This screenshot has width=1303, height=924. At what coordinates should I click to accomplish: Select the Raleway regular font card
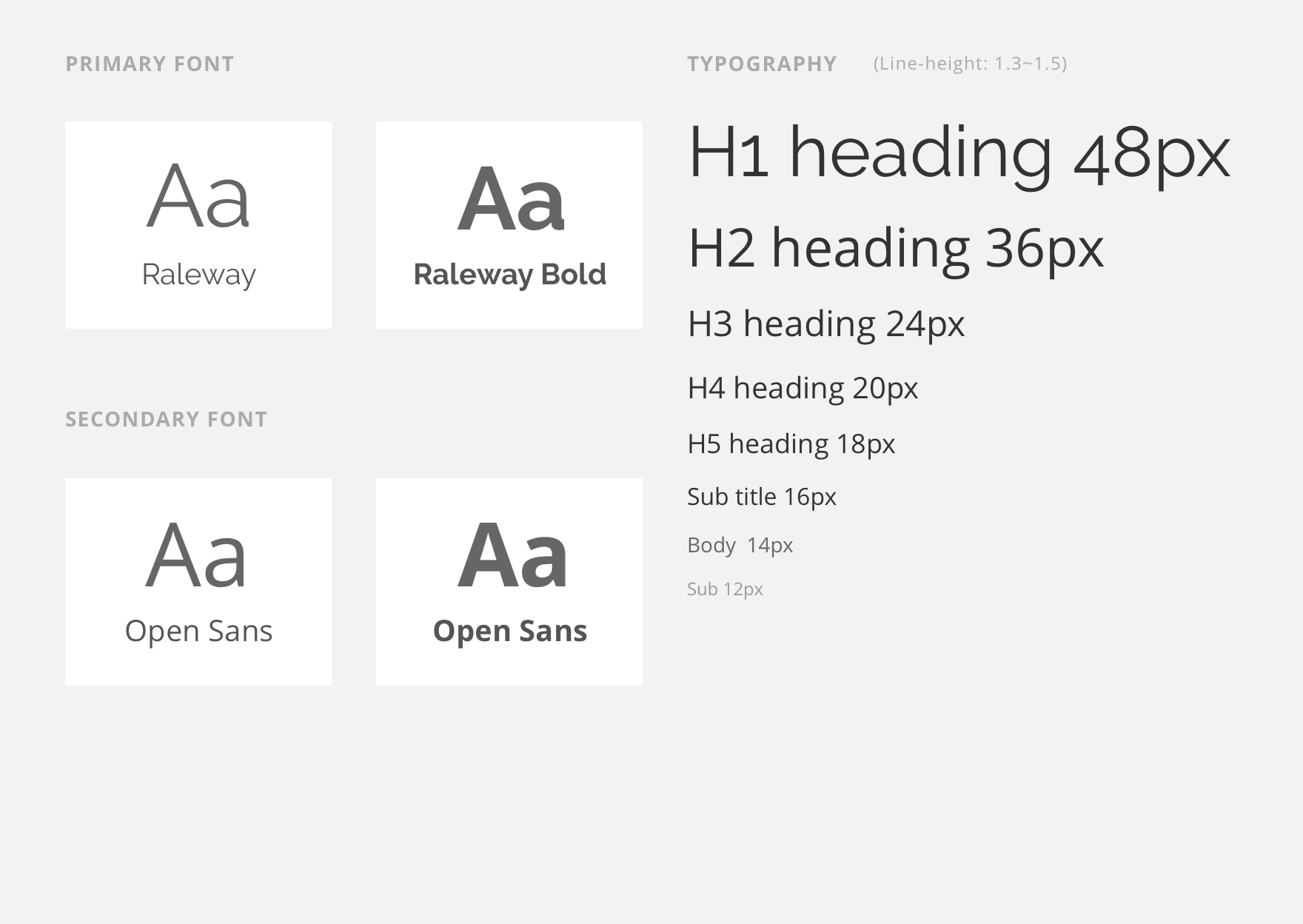click(198, 225)
